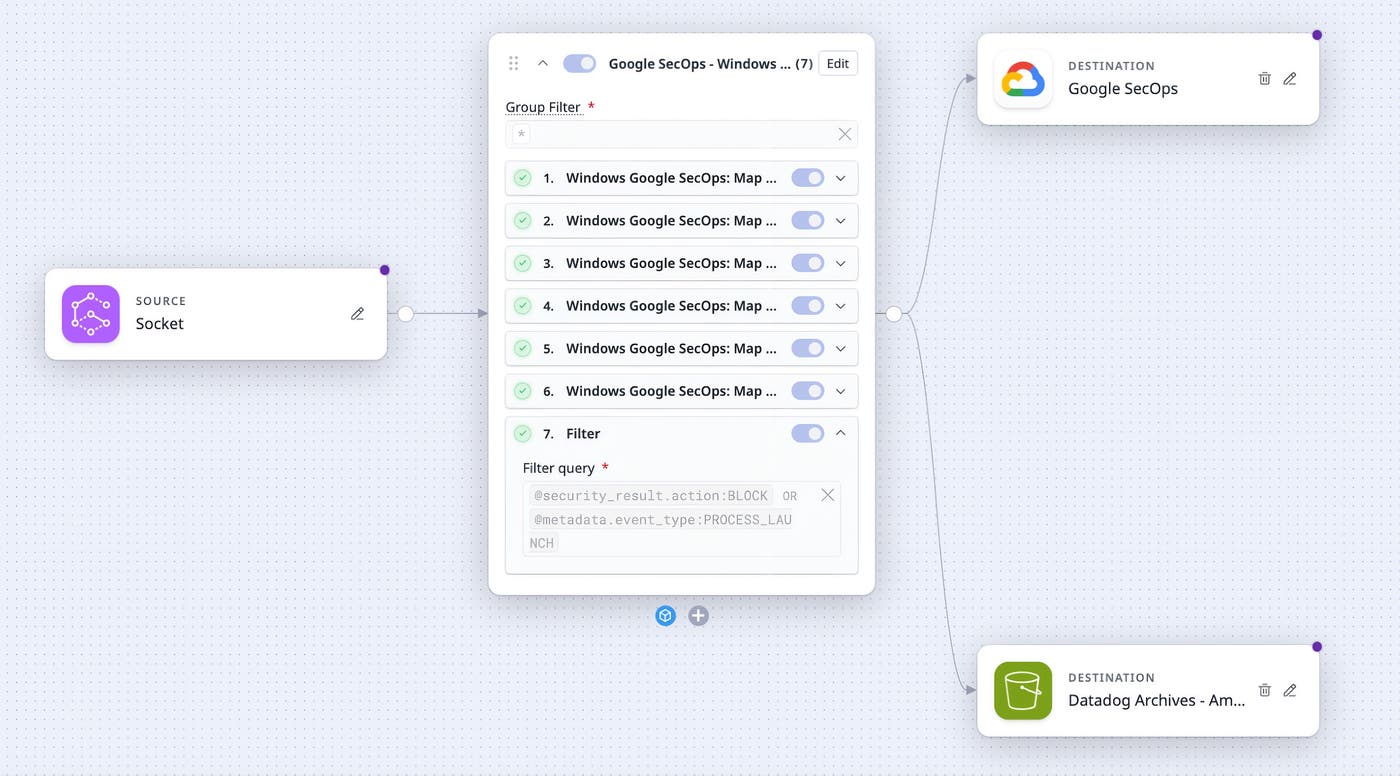The width and height of the screenshot is (1400, 776).
Task: Expand processor 4 with chevron
Action: point(841,306)
